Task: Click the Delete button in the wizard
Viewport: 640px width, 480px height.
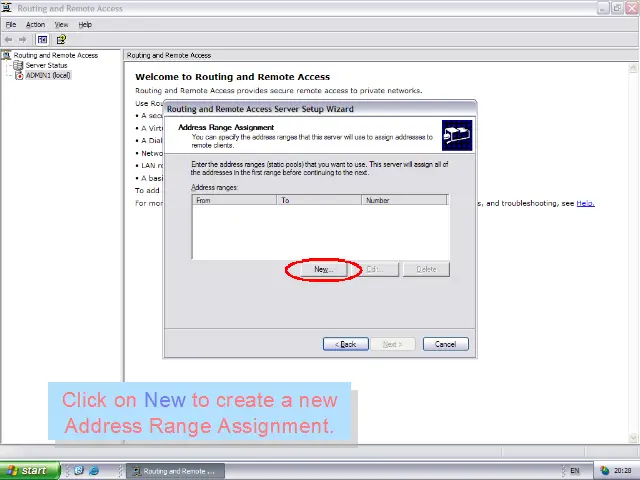Action: click(427, 269)
